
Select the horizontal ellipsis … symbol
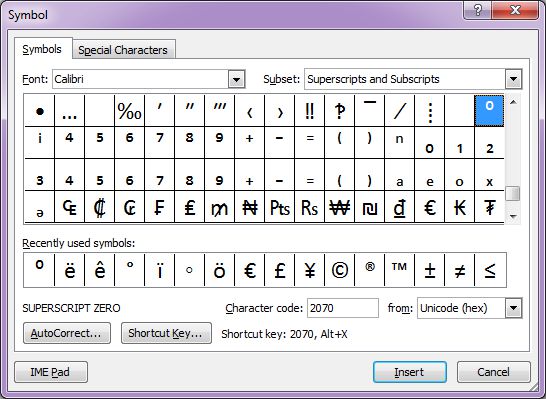[69, 110]
